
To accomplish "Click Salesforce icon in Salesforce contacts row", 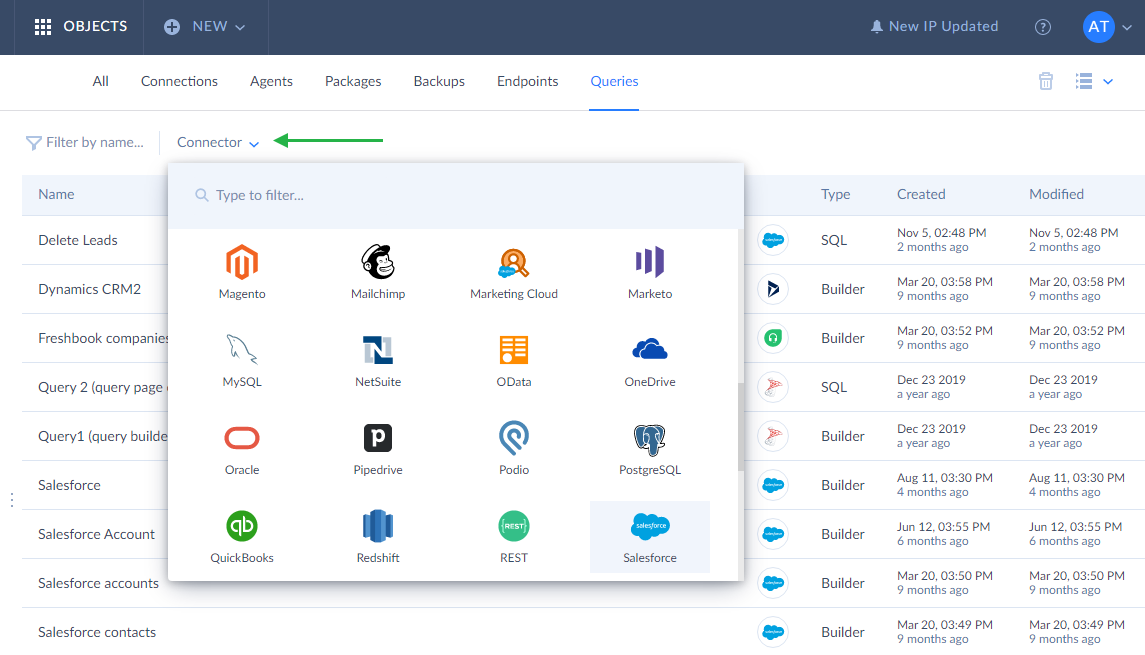I will pos(773,632).
